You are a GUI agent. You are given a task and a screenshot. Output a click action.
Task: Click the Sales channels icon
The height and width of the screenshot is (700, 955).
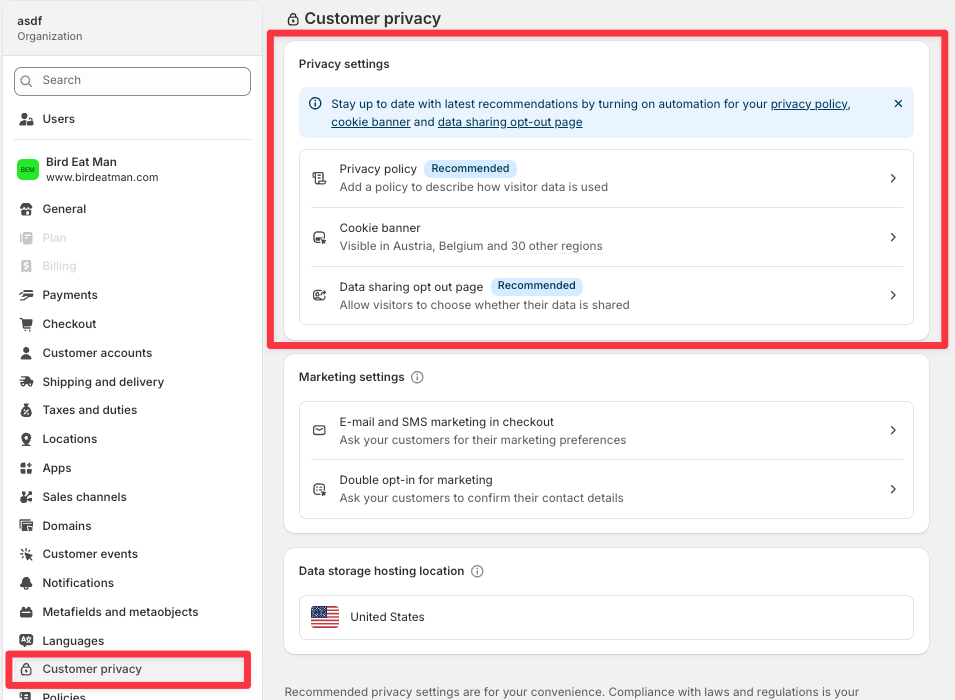[x=26, y=497]
